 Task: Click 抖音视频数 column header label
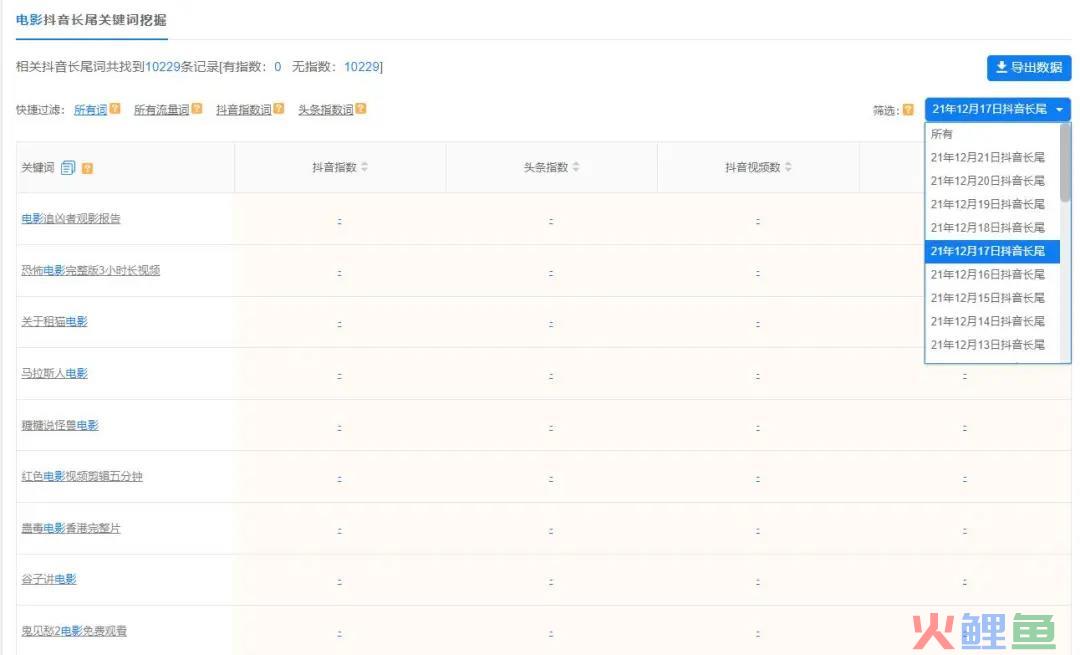(x=752, y=167)
